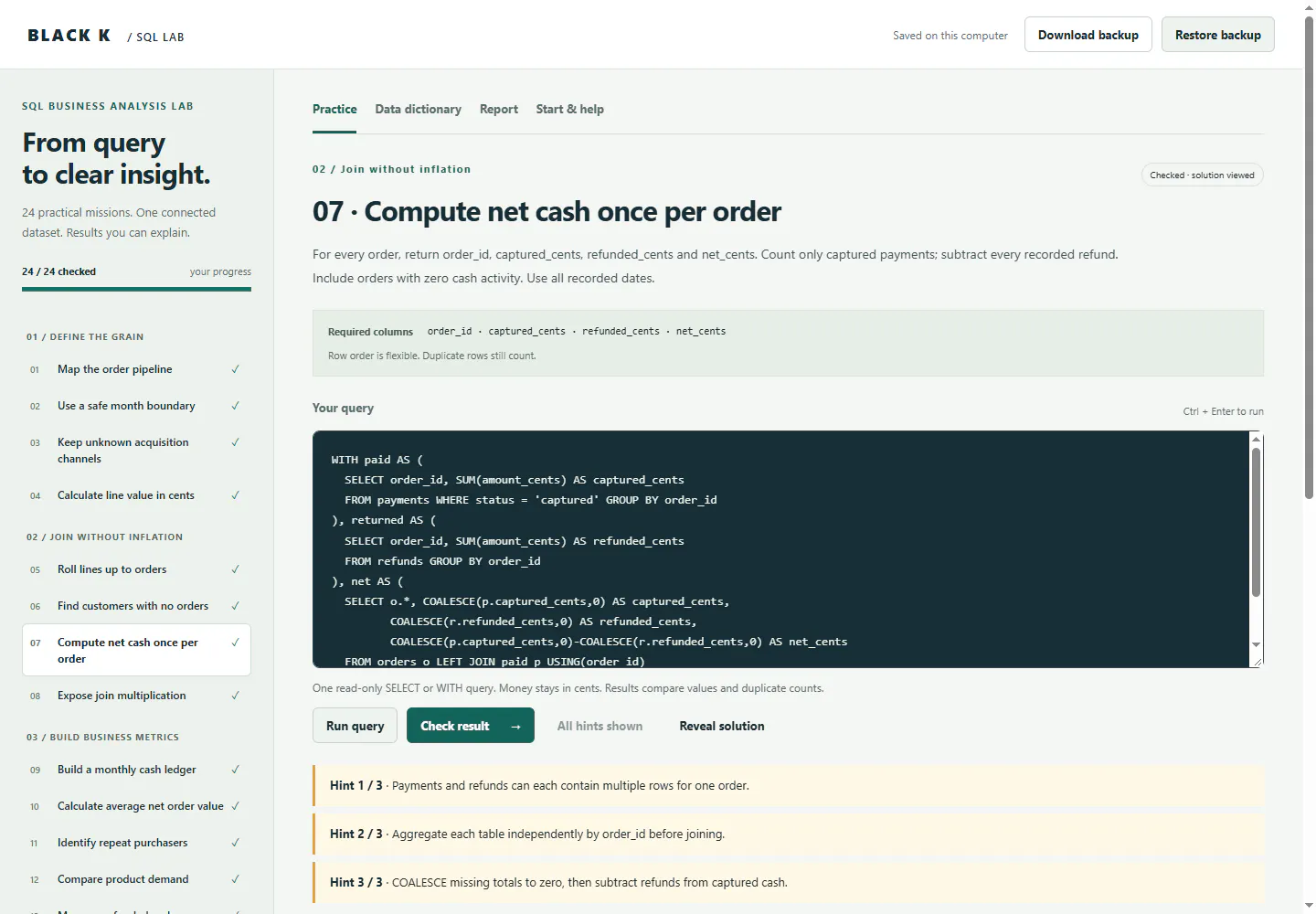Click the 24 / 24 checked progress bar
The height and width of the screenshot is (914, 1316).
[136, 289]
